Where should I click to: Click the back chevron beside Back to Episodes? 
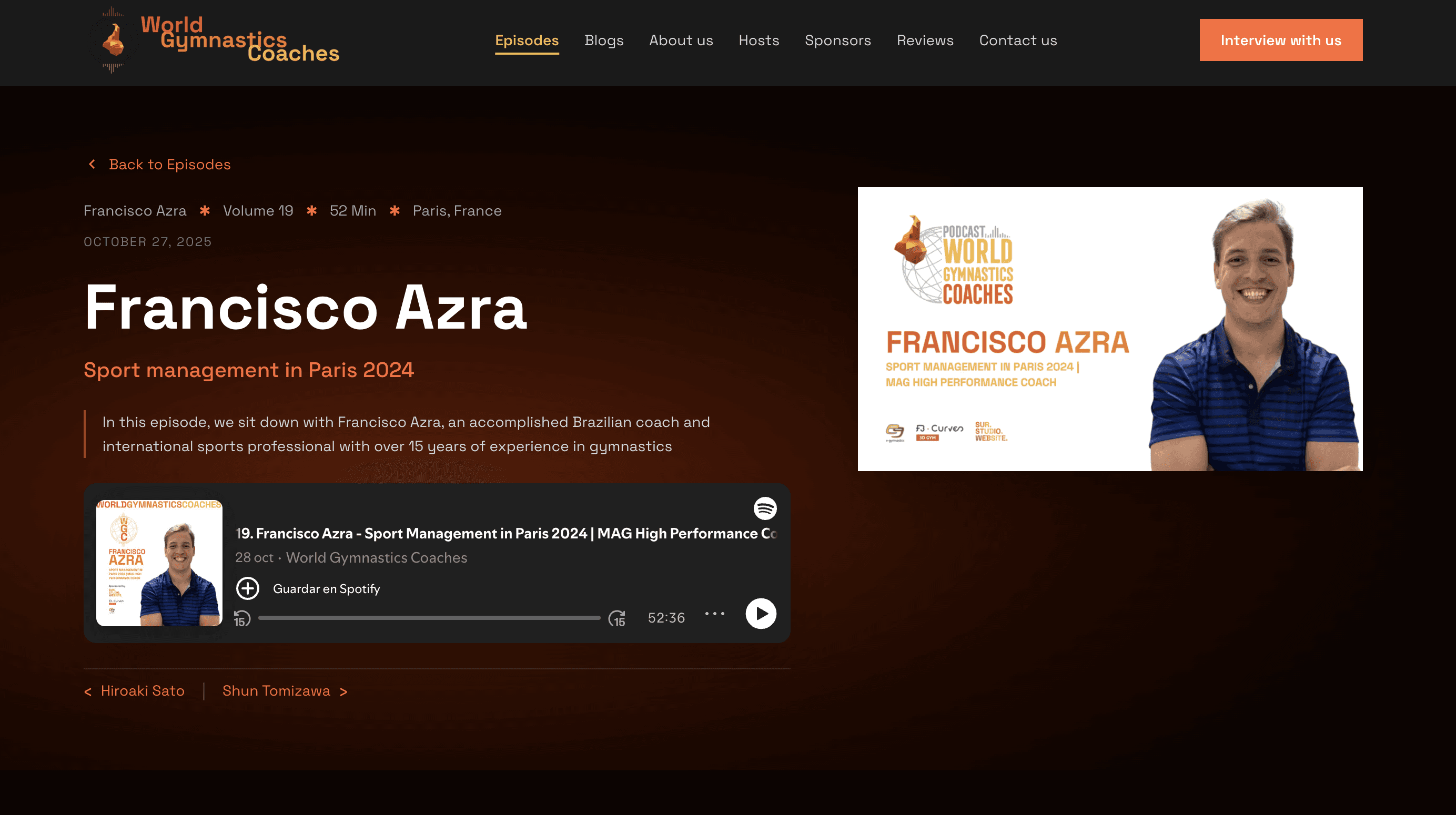92,165
